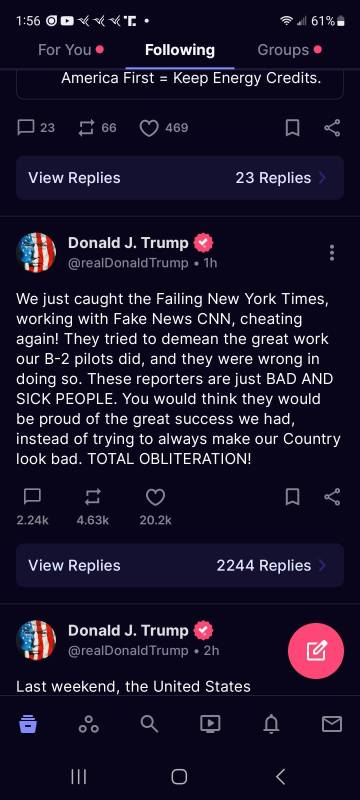
Task: Expand the 2244 Replies section
Action: 180,565
